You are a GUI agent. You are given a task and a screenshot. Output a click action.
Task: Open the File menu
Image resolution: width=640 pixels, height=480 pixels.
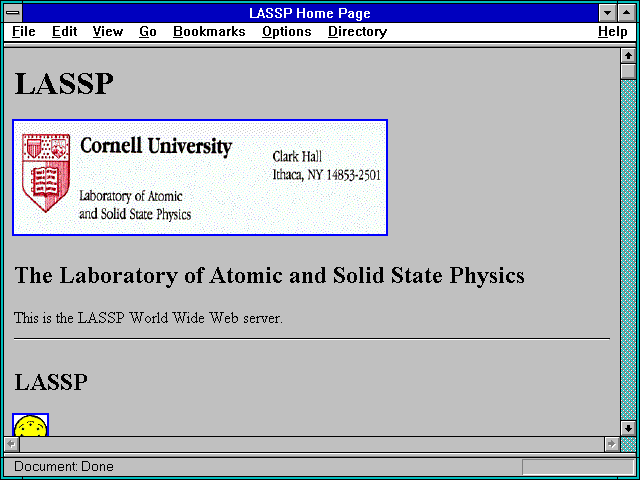click(x=24, y=32)
